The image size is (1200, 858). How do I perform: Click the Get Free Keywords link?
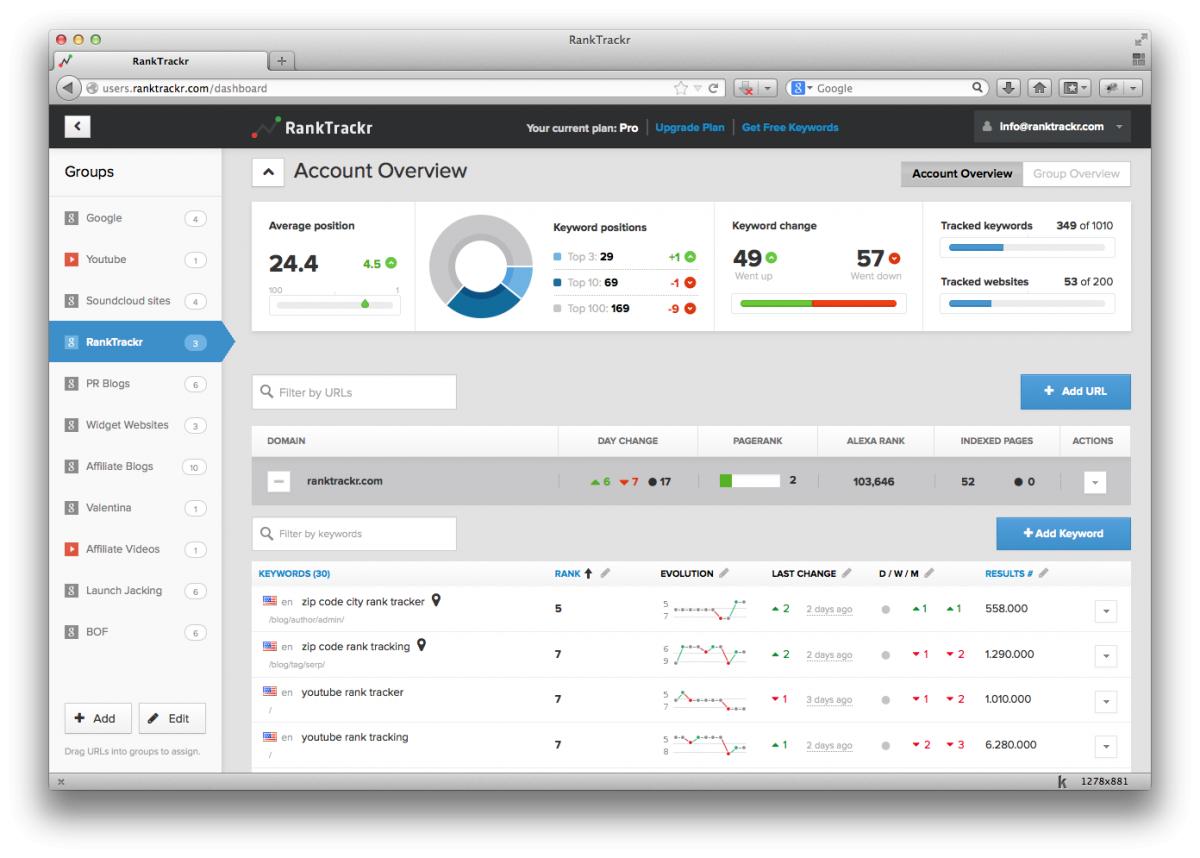click(790, 128)
